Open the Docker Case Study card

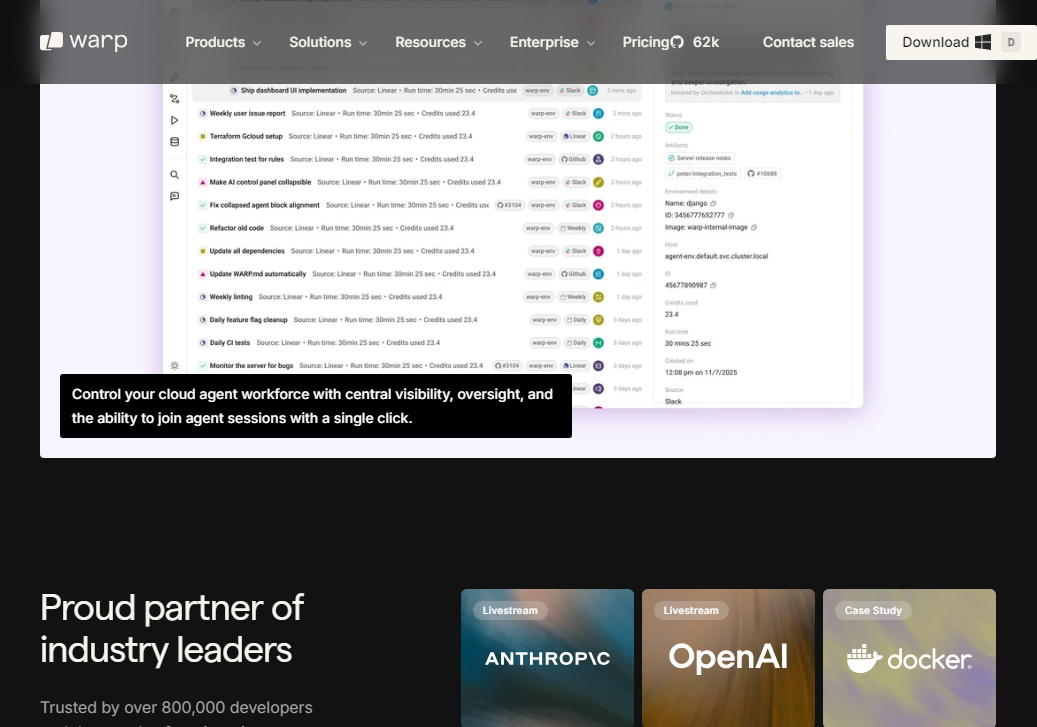[909, 658]
